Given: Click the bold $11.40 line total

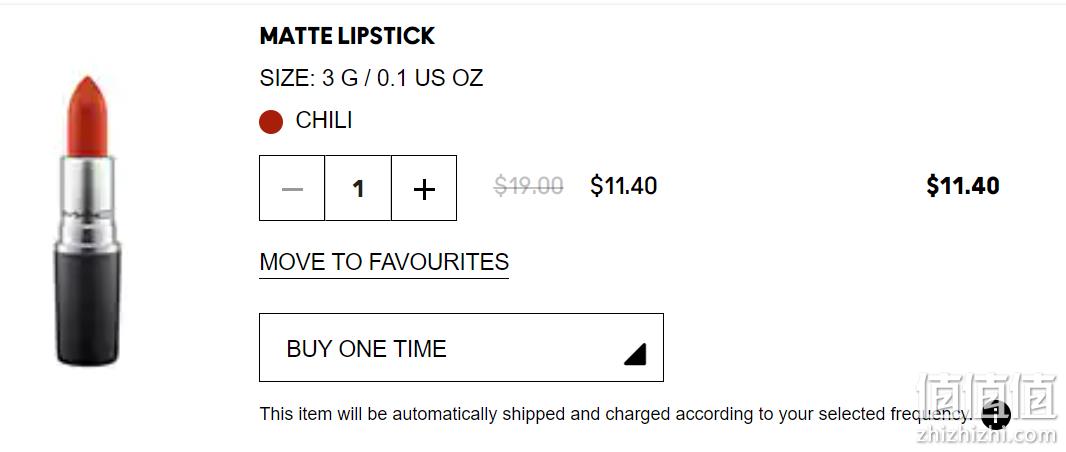Looking at the screenshot, I should 963,186.
